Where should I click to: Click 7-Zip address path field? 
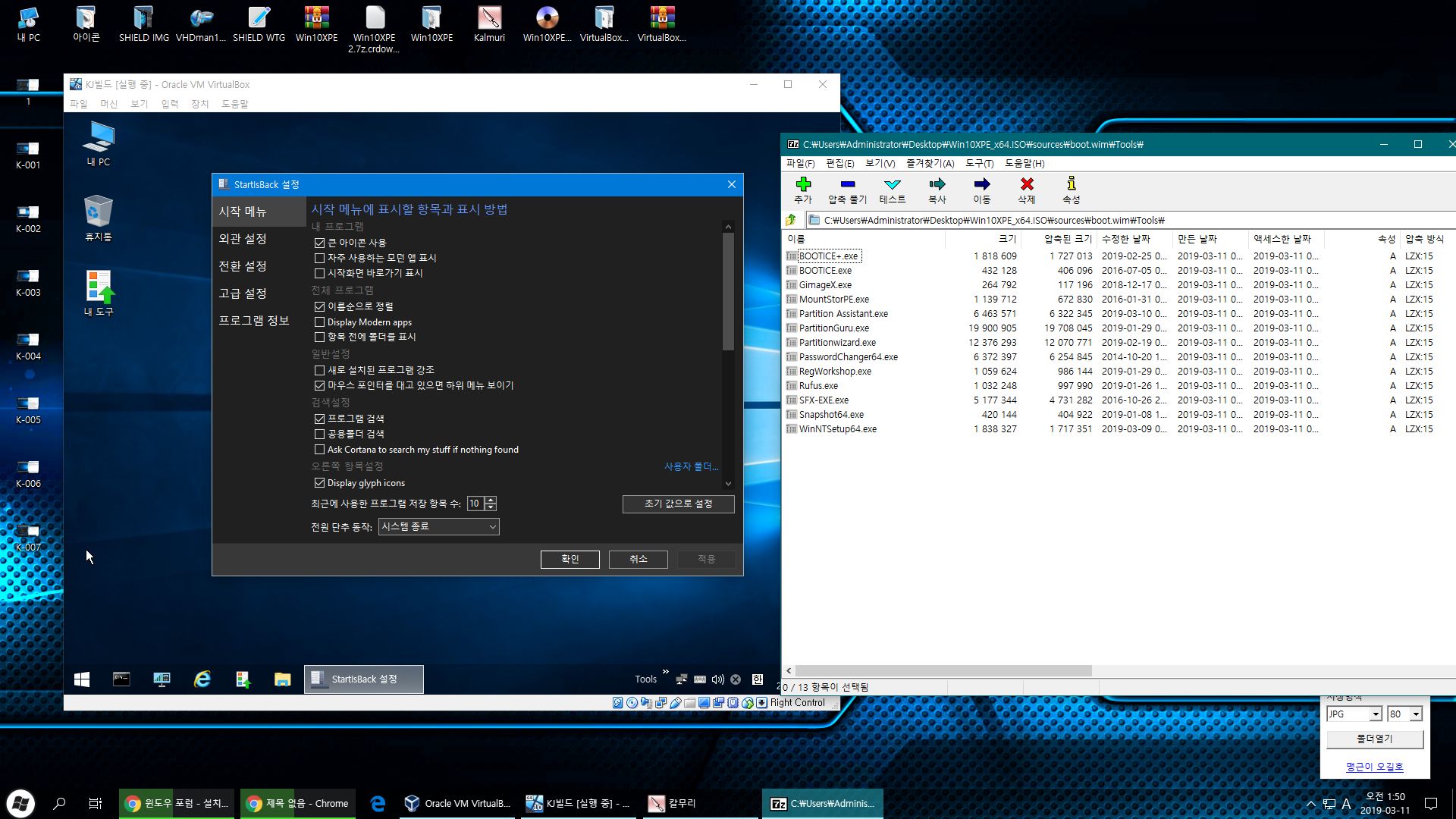click(1130, 220)
